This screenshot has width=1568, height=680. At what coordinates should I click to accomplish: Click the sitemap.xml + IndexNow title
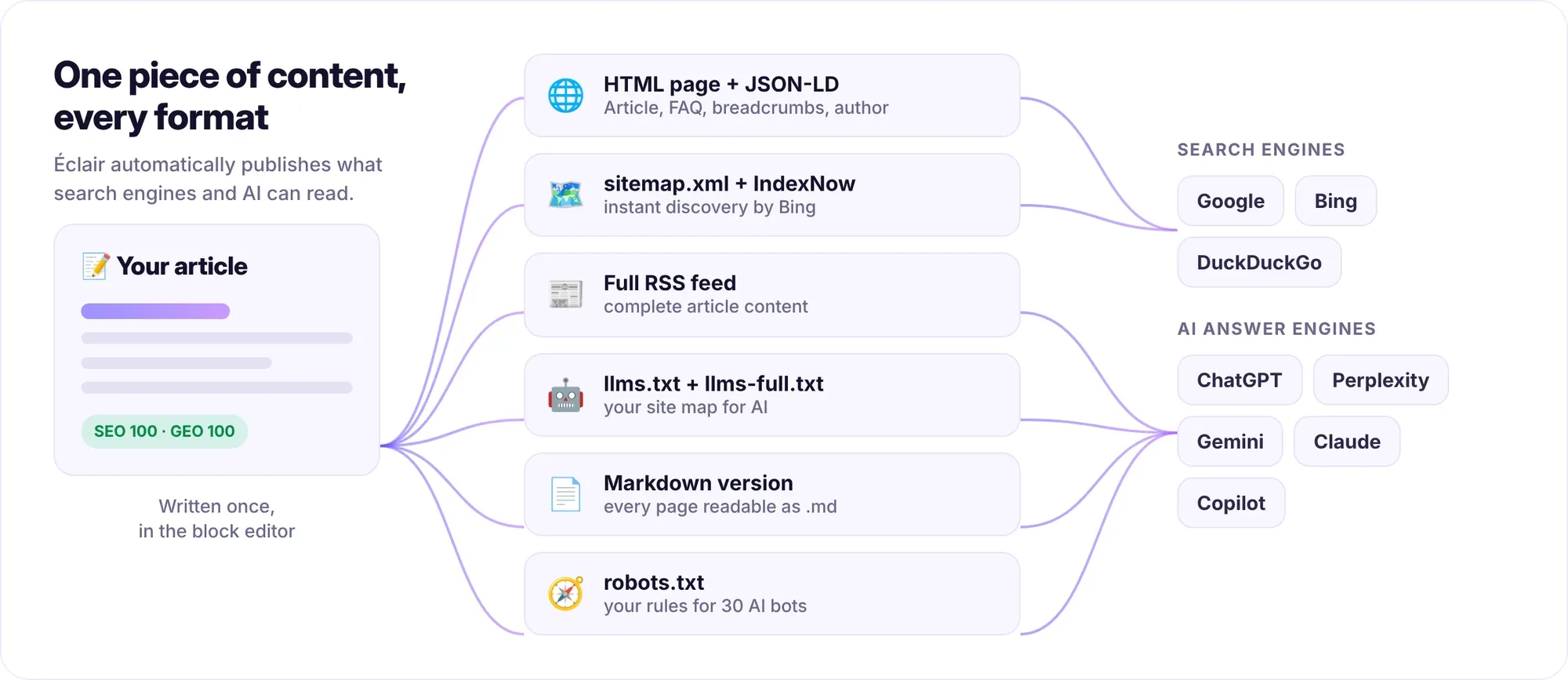pos(729,184)
